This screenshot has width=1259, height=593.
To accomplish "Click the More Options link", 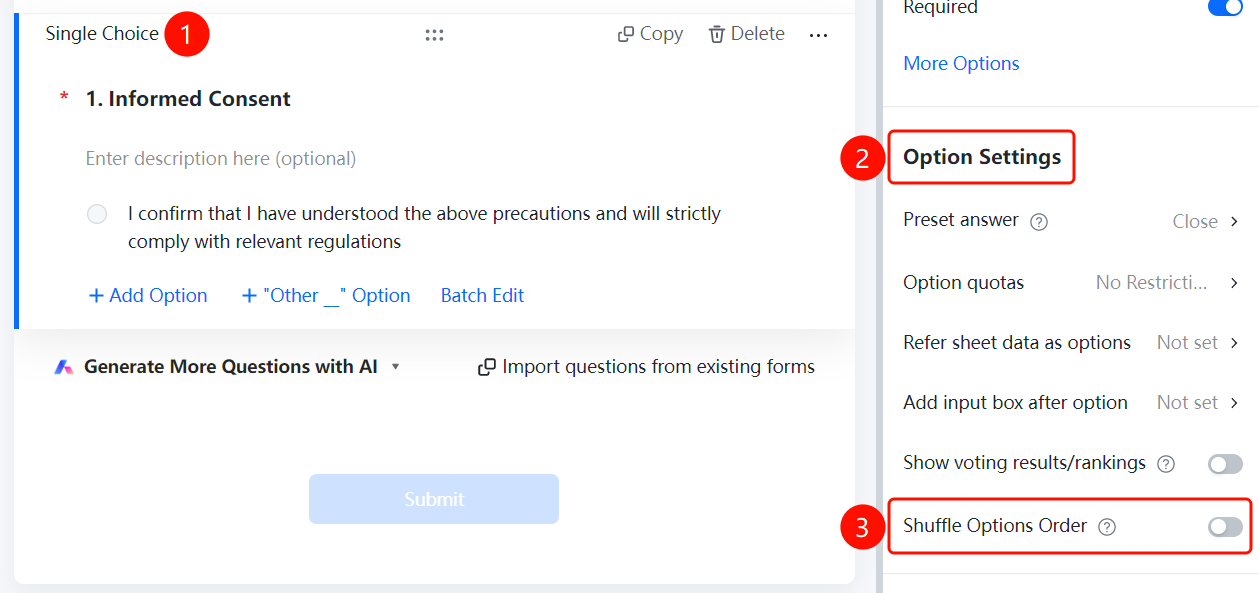I will (x=961, y=63).
